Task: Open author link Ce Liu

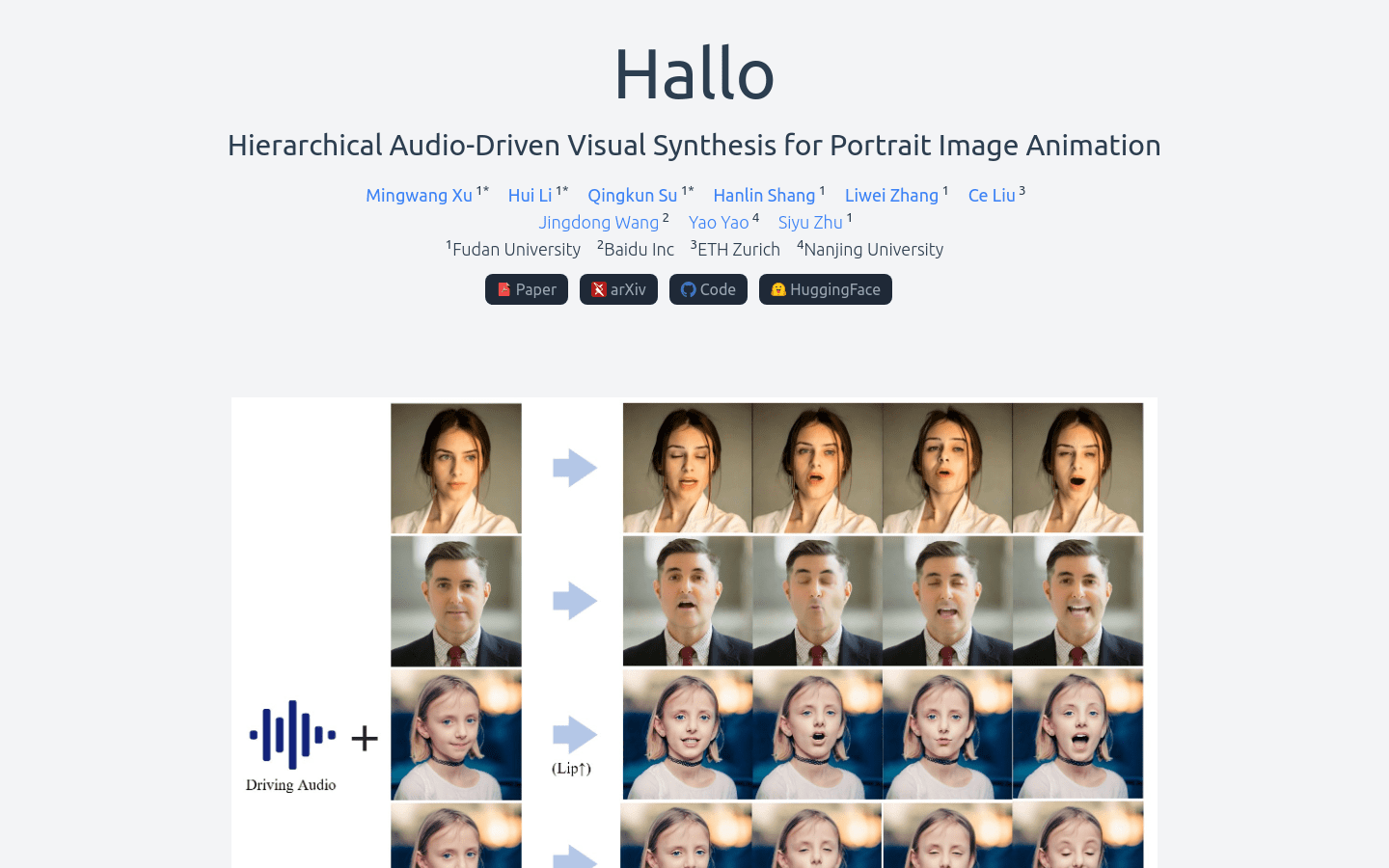Action: 992,195
